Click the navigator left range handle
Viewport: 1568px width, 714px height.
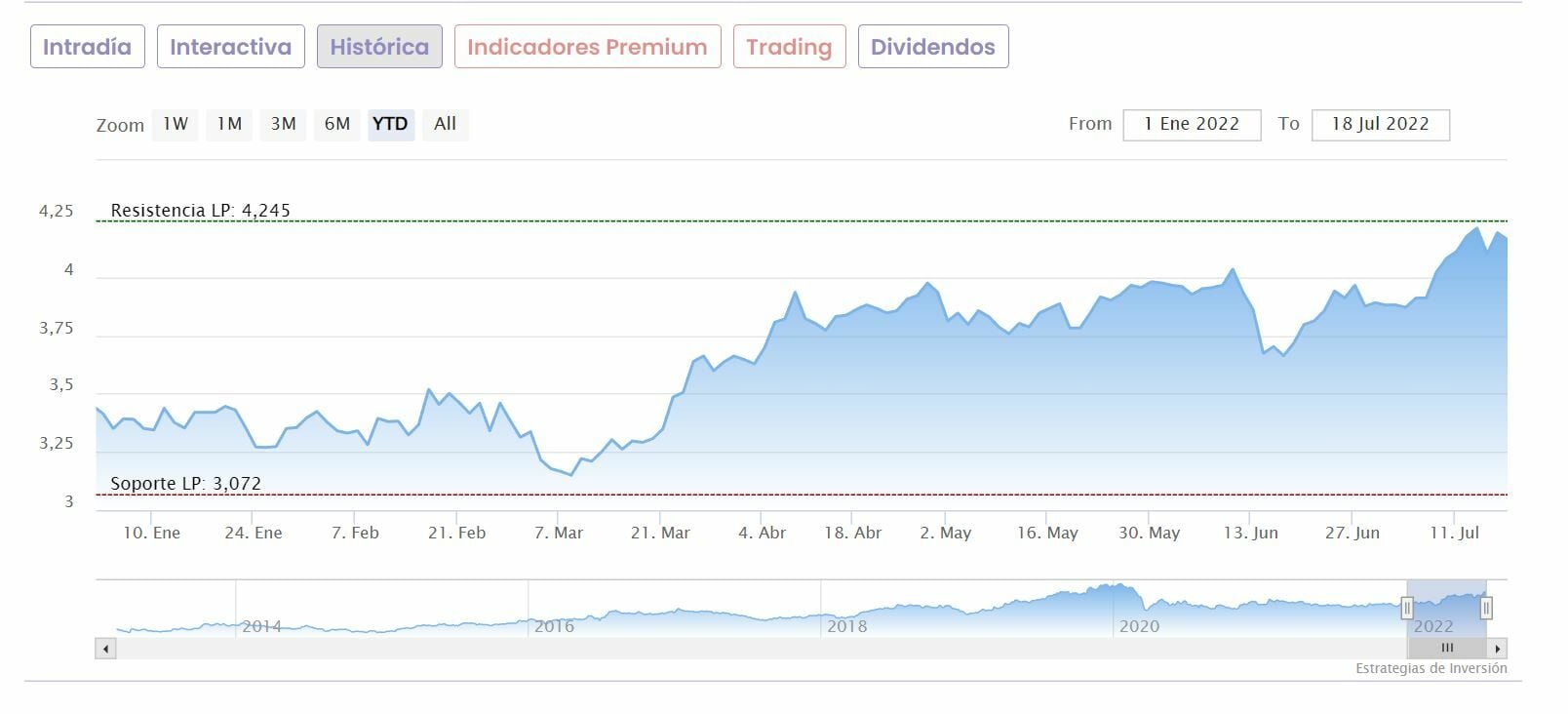tap(1407, 609)
